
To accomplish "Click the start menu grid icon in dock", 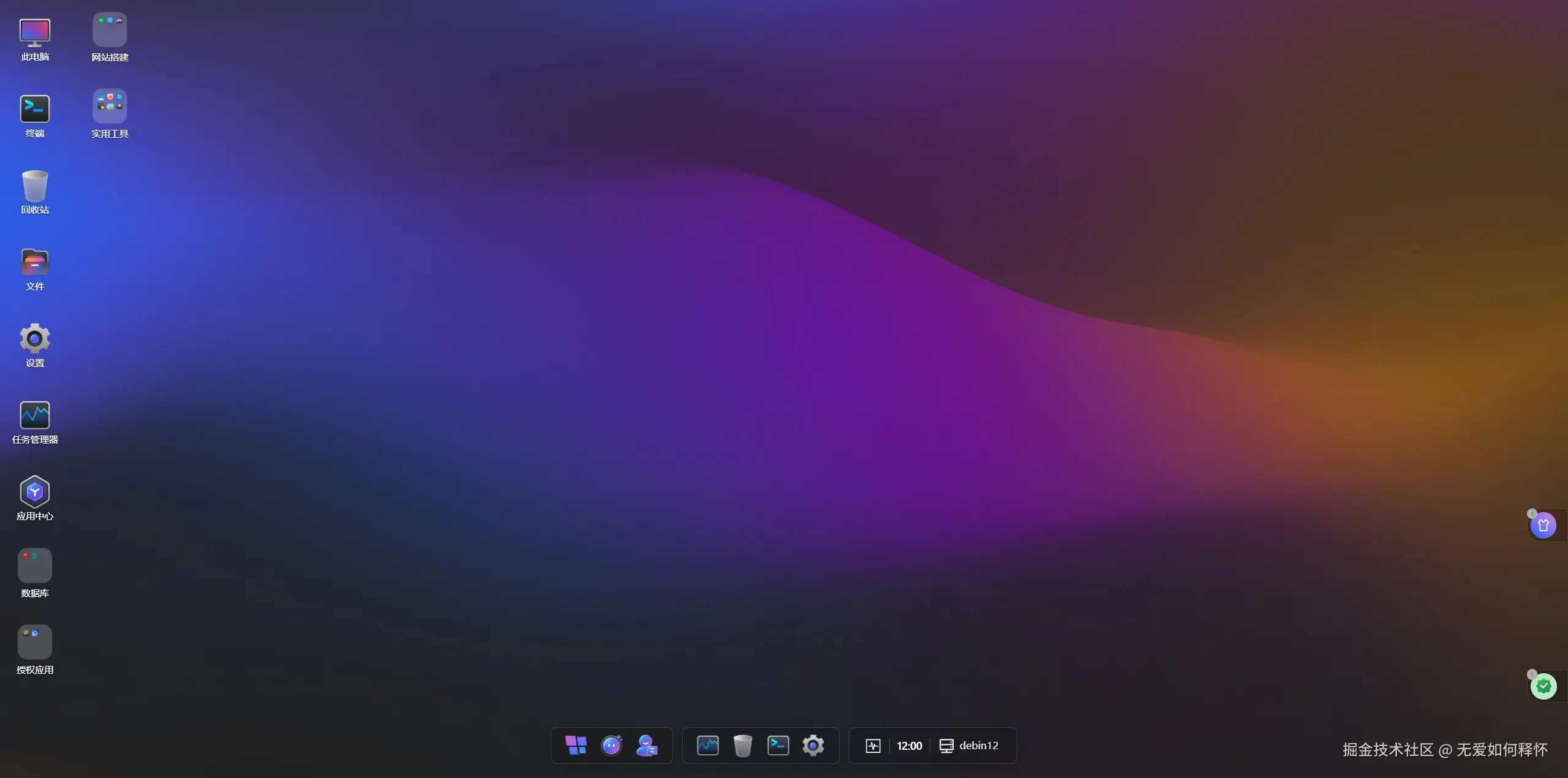I will tap(576, 746).
